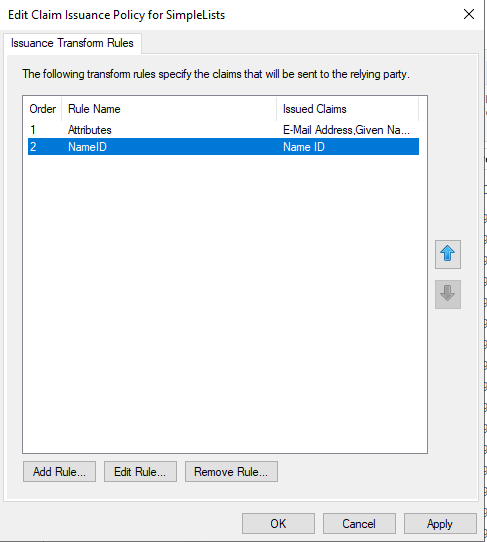This screenshot has width=487, height=542.
Task: Click the Remove Rule button
Action: pyautogui.click(x=231, y=471)
